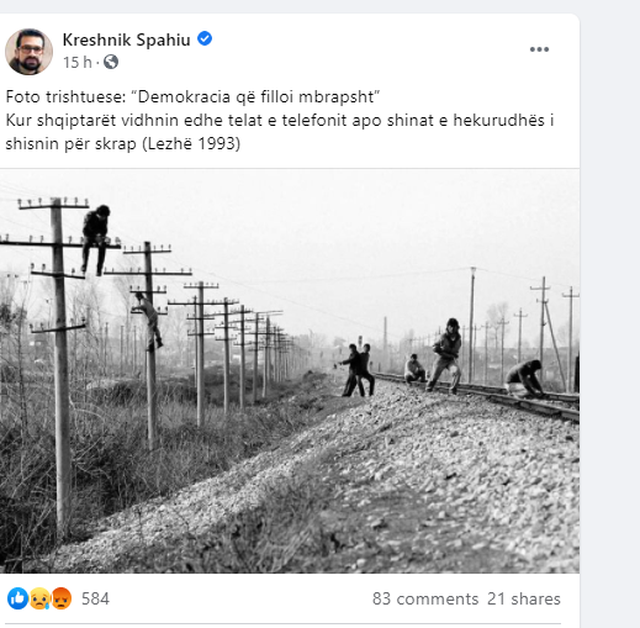Click the 15 h post timestamp
This screenshot has height=628, width=640.
coord(77,62)
